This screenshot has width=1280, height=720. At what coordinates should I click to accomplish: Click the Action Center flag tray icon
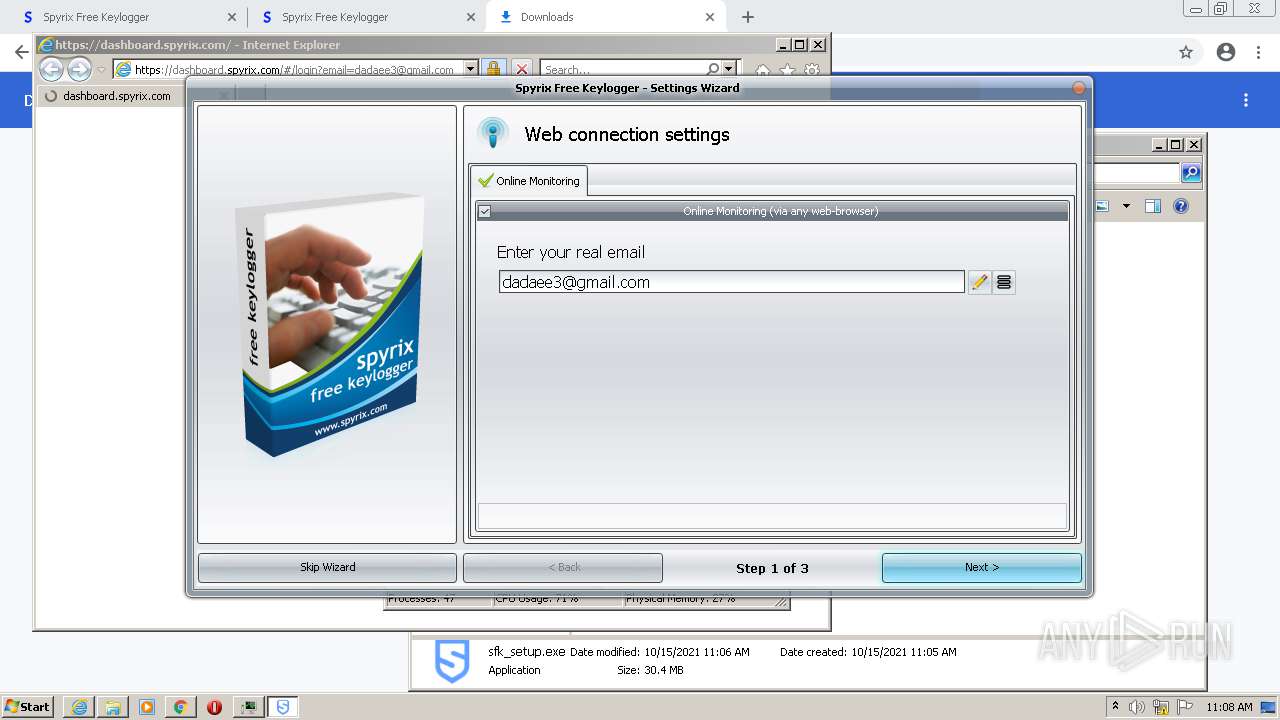click(x=1184, y=707)
